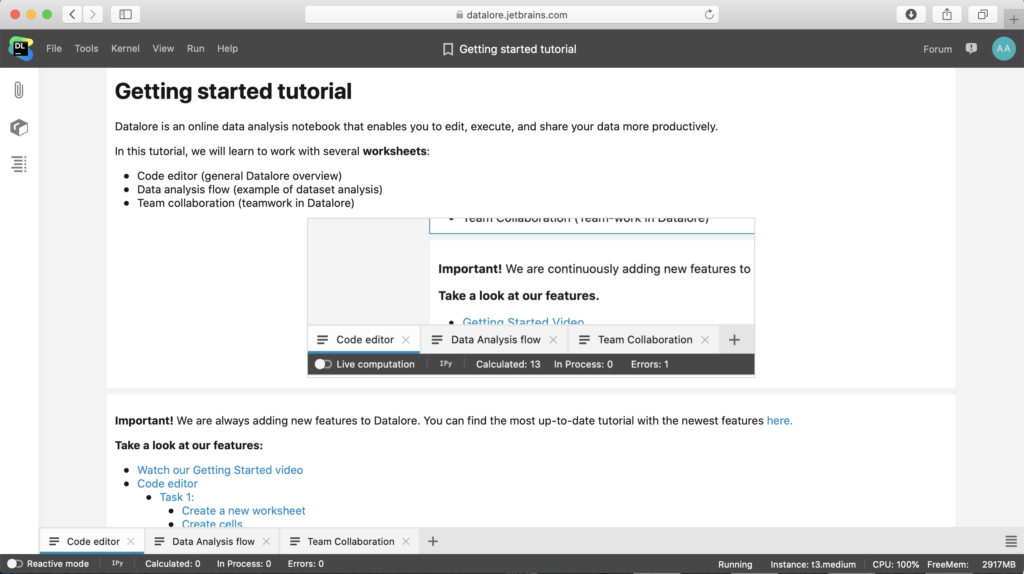The width and height of the screenshot is (1024, 574).
Task: Click the notebook title in header
Action: (517, 49)
